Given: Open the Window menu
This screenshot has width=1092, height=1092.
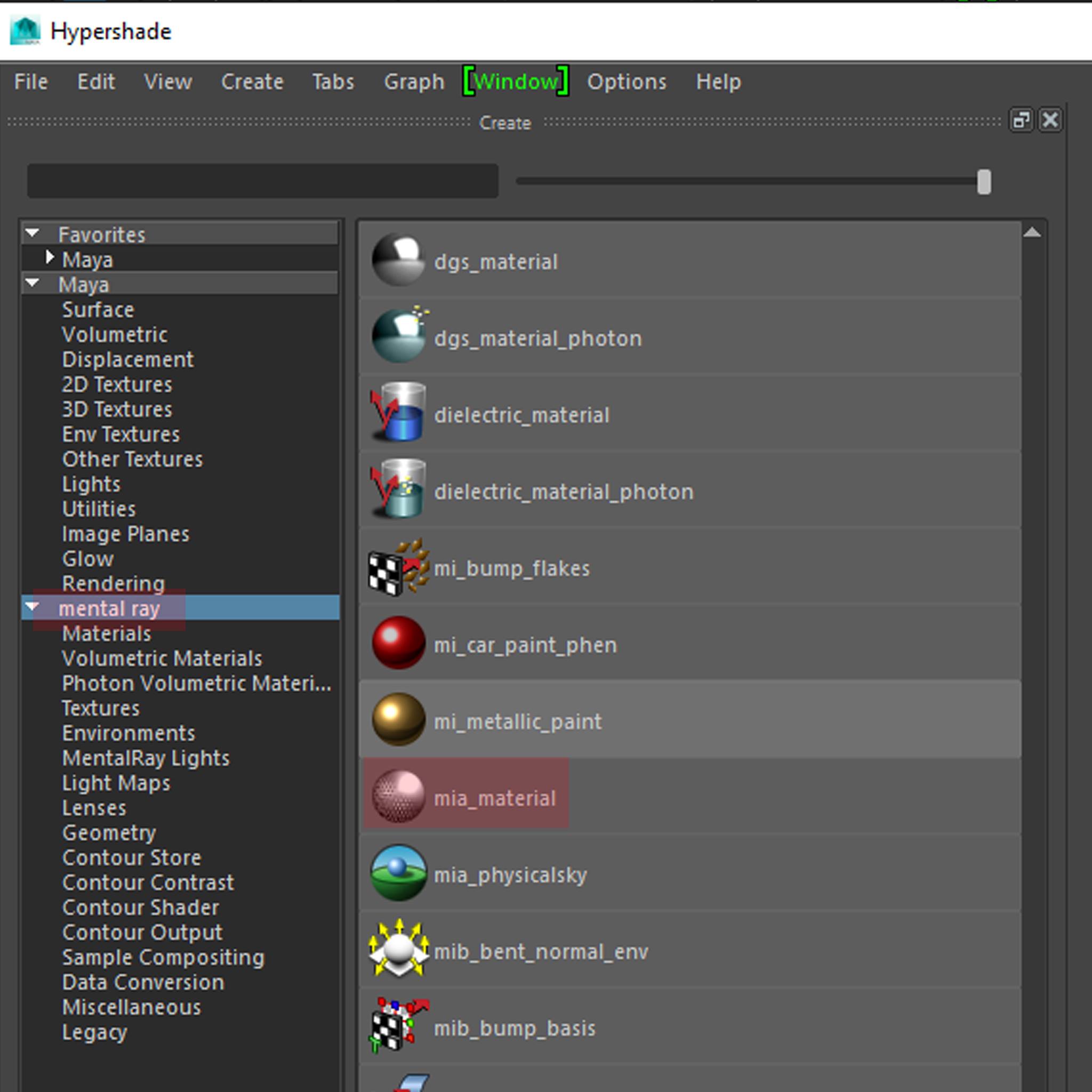Looking at the screenshot, I should tap(516, 82).
